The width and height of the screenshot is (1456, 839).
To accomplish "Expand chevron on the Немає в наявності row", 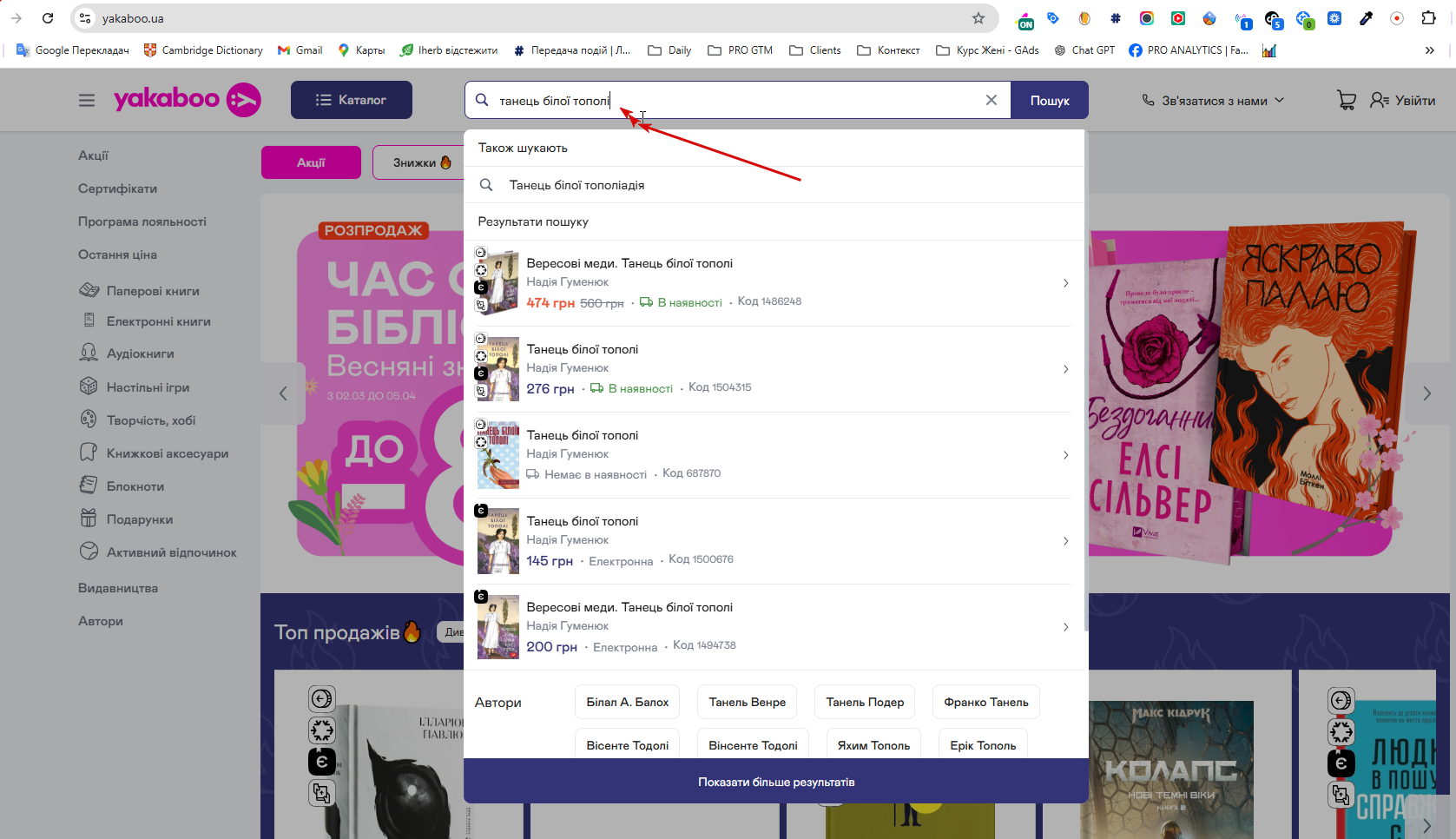I will [x=1066, y=455].
